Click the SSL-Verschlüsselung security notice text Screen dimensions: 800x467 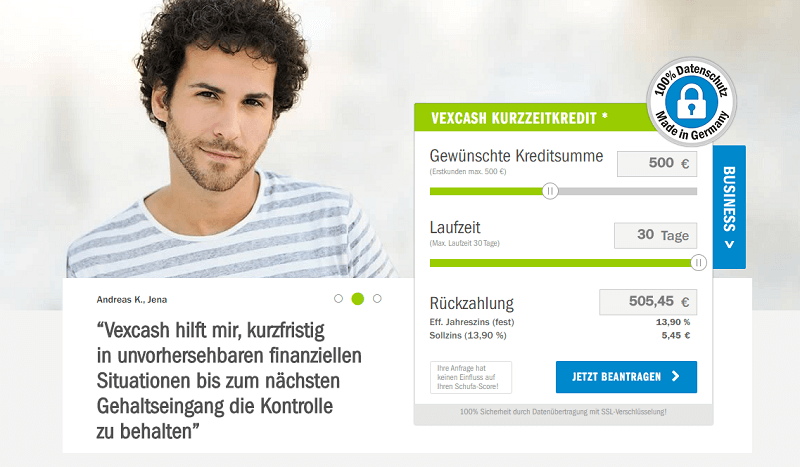pyautogui.click(x=563, y=411)
